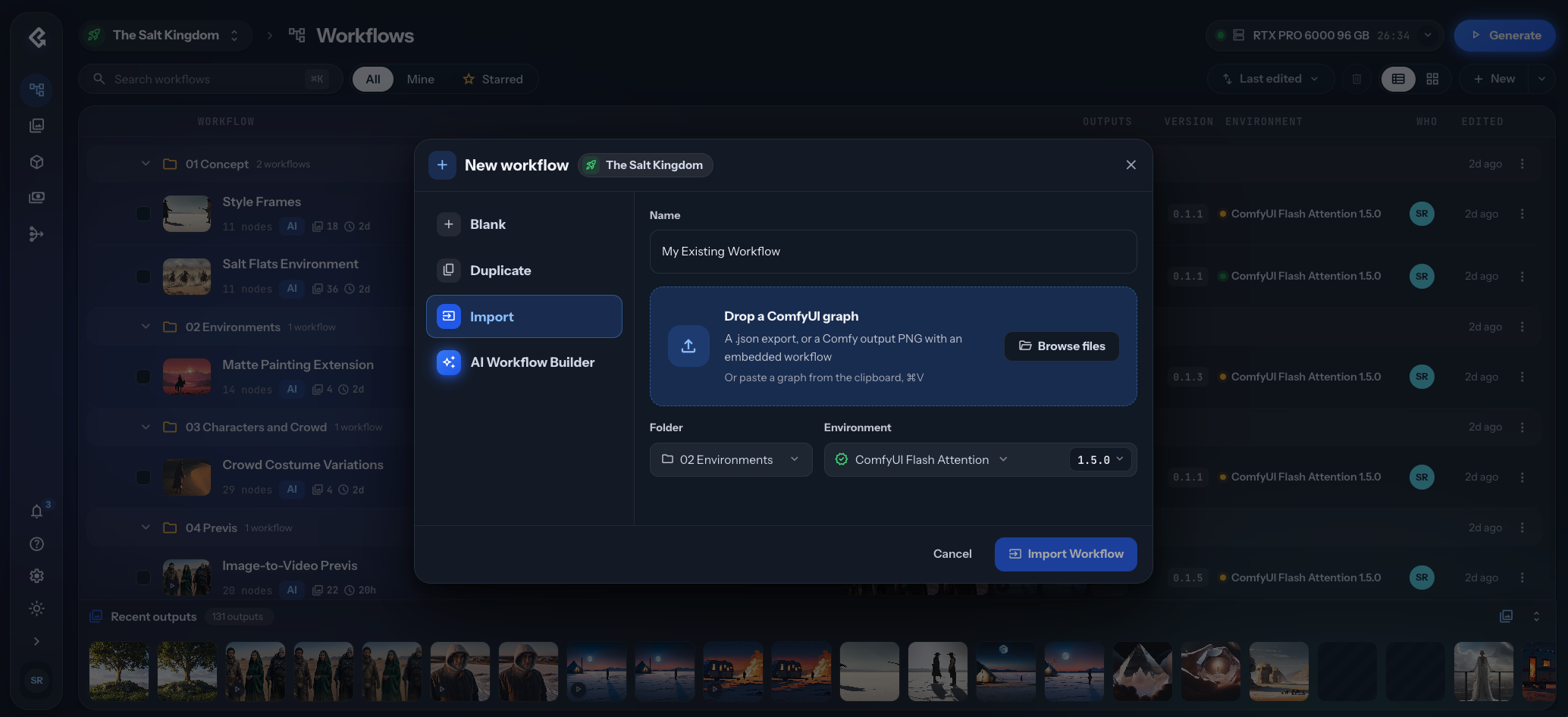Check the Crowd Costume Variations checkbox
This screenshot has width=1568, height=717.
tap(143, 477)
